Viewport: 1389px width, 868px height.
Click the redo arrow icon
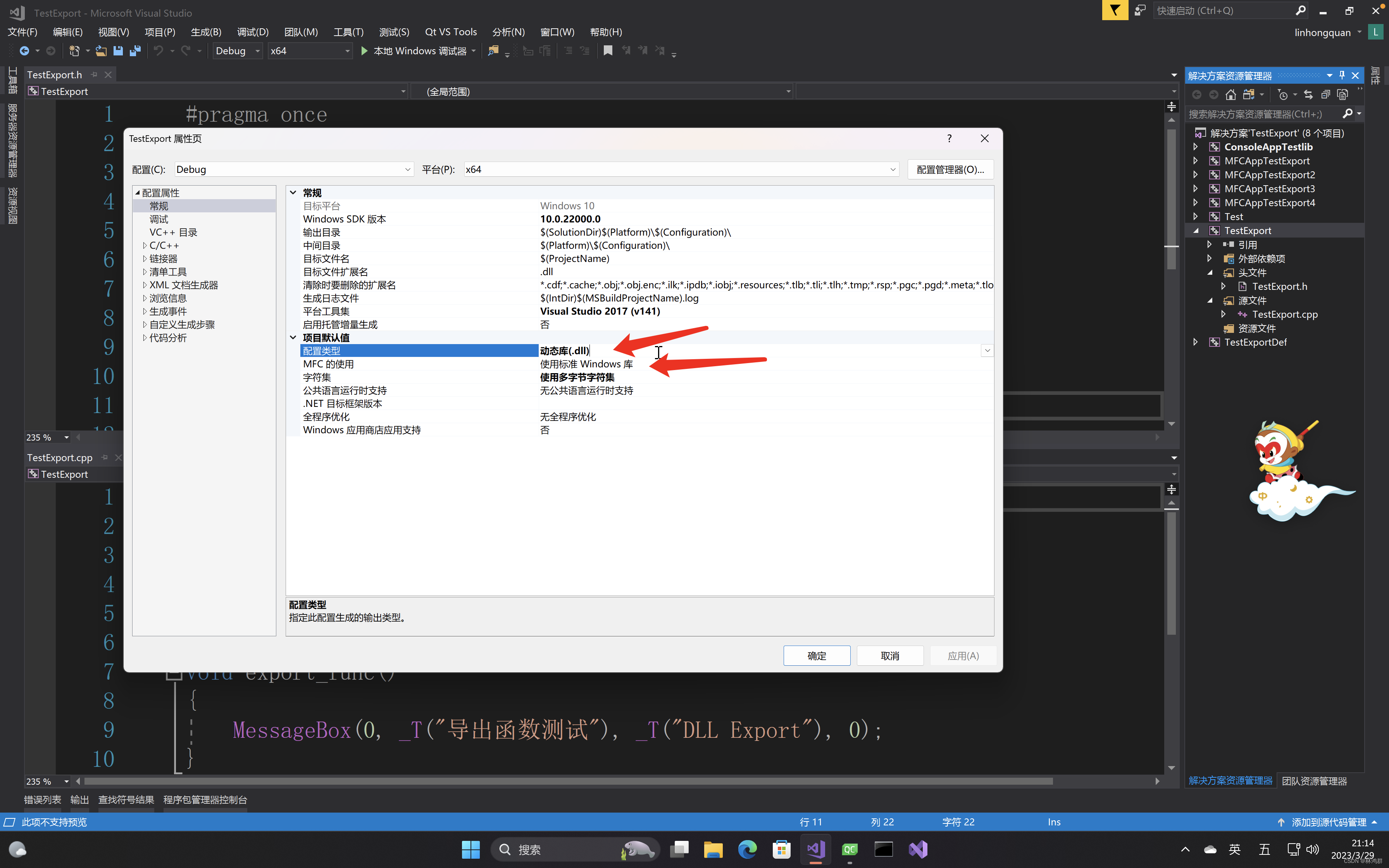[185, 51]
